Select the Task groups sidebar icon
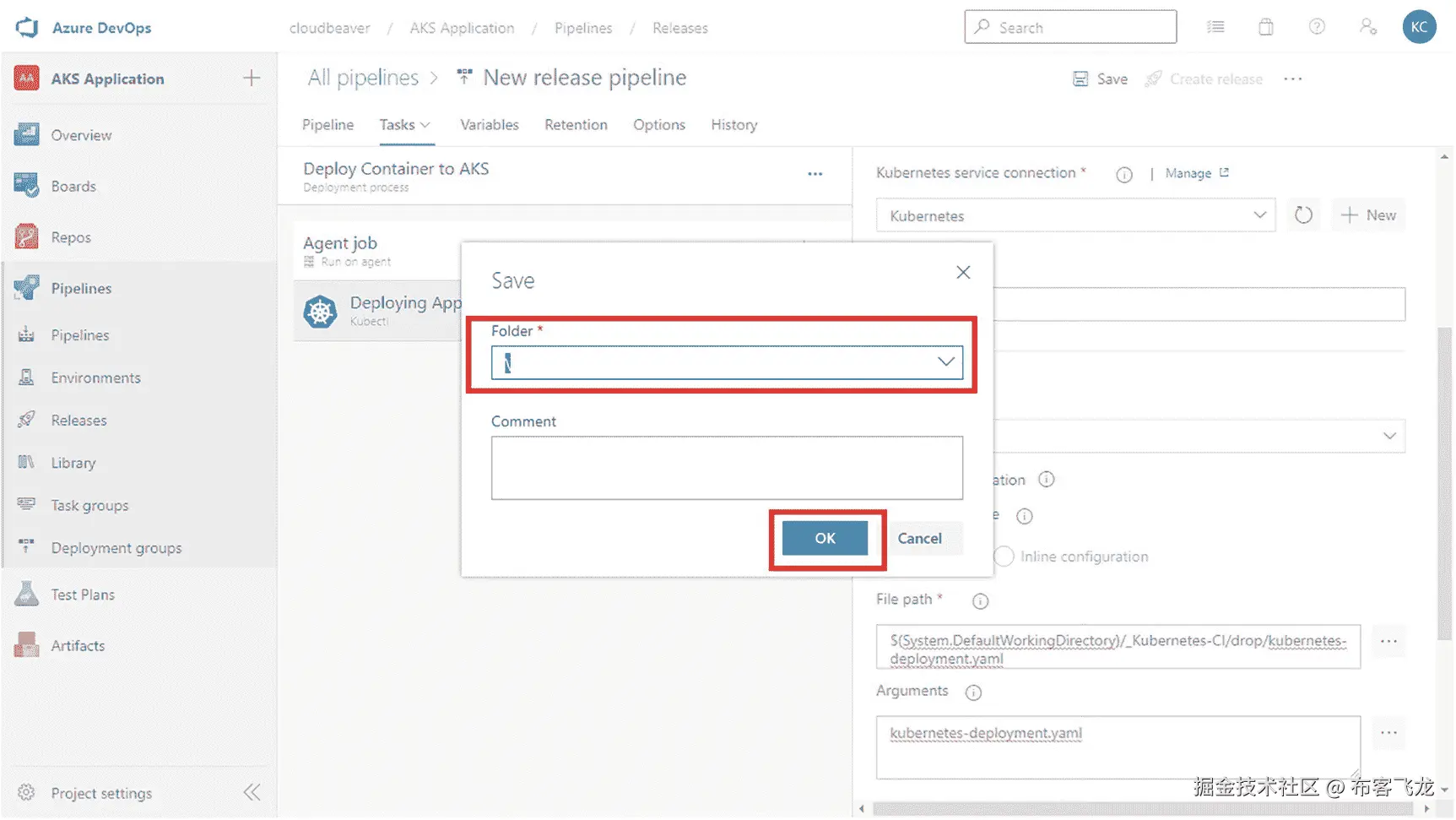This screenshot has height=820, width=1456. point(27,505)
